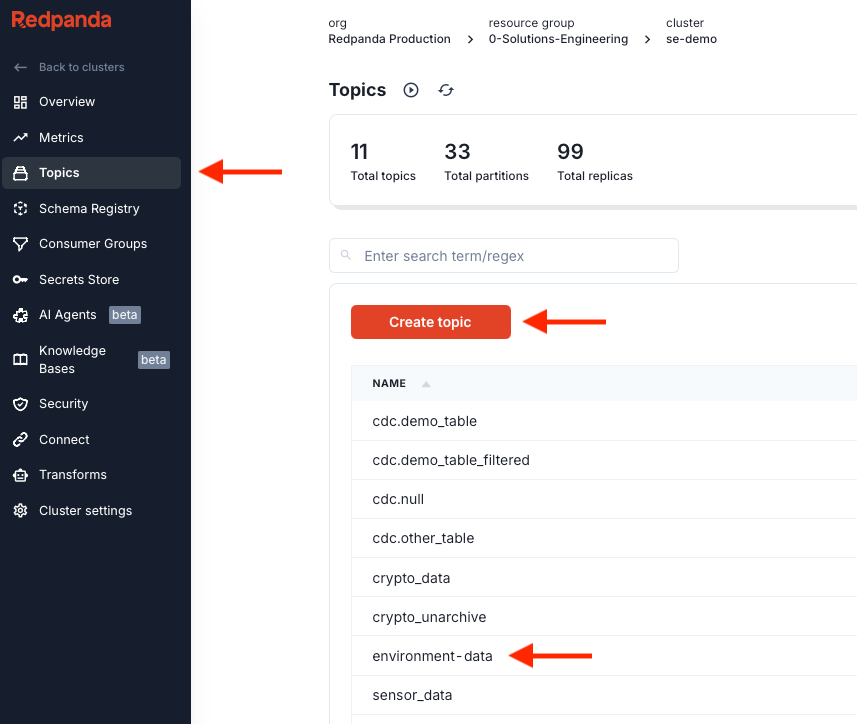The image size is (857, 724).
Task: Click the play icon next to Topics heading
Action: pyautogui.click(x=411, y=90)
